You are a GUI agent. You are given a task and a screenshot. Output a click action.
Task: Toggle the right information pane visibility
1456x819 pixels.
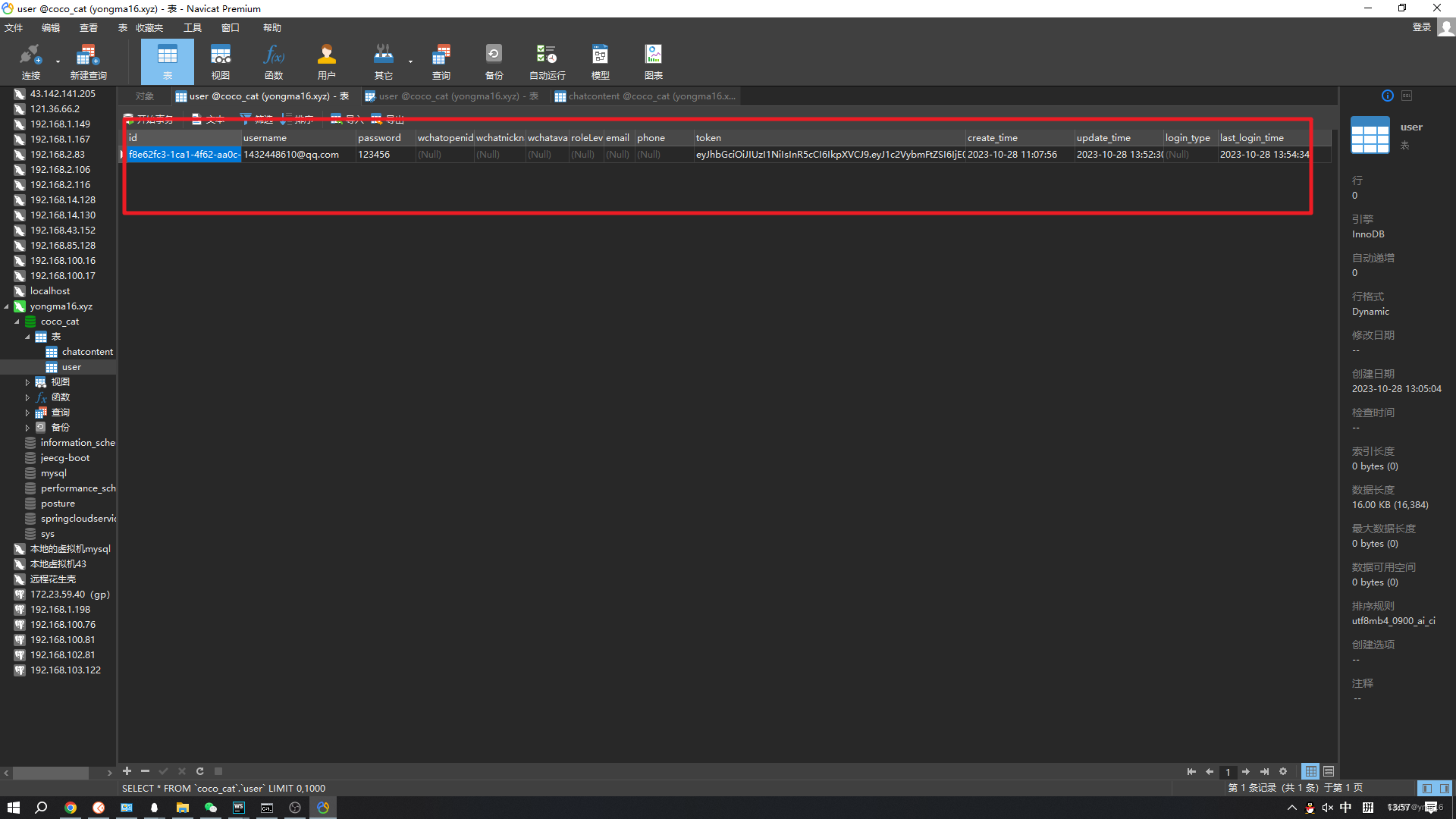point(1445,788)
